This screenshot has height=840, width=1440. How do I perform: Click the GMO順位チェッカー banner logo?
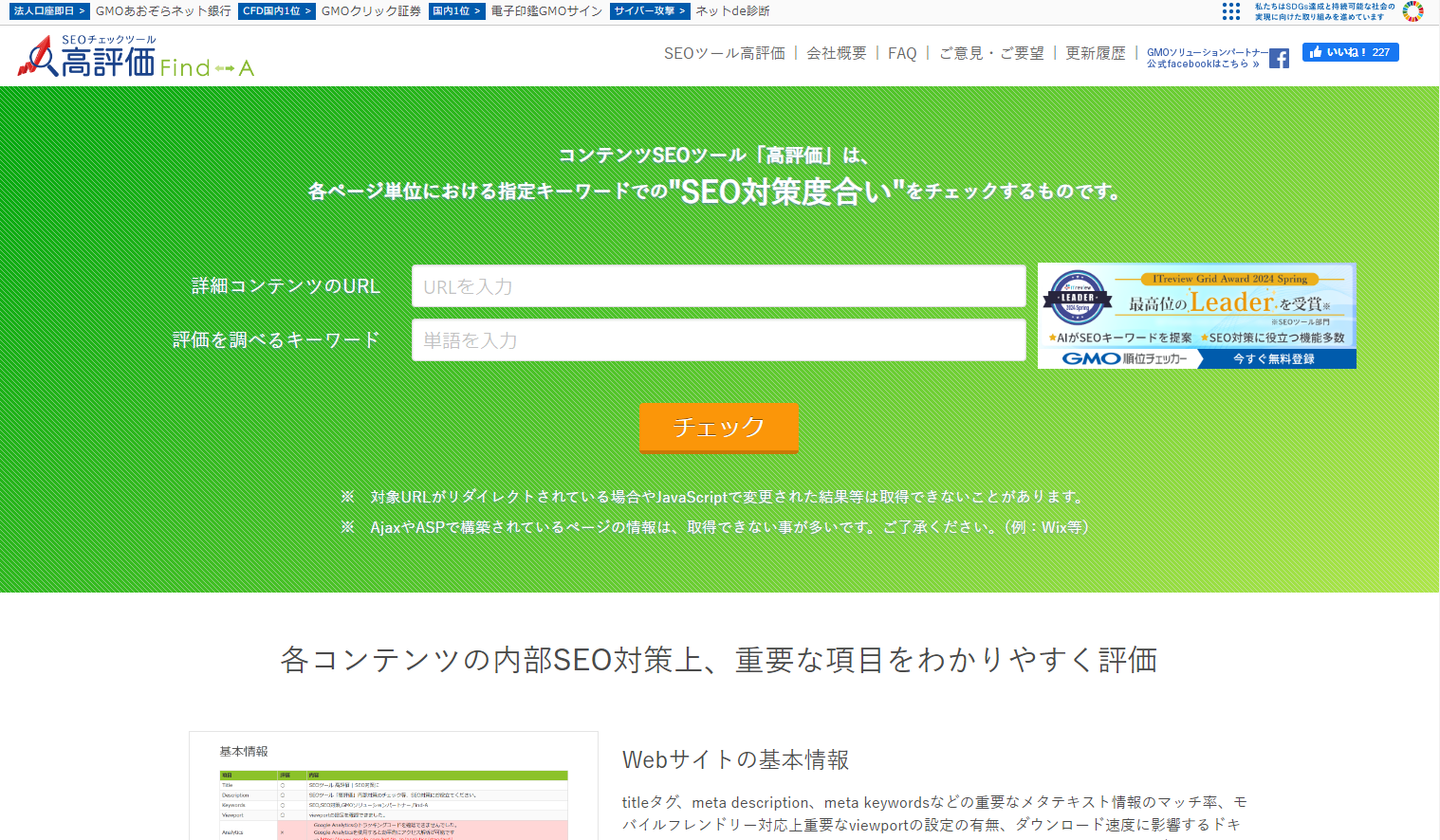coord(1124,358)
